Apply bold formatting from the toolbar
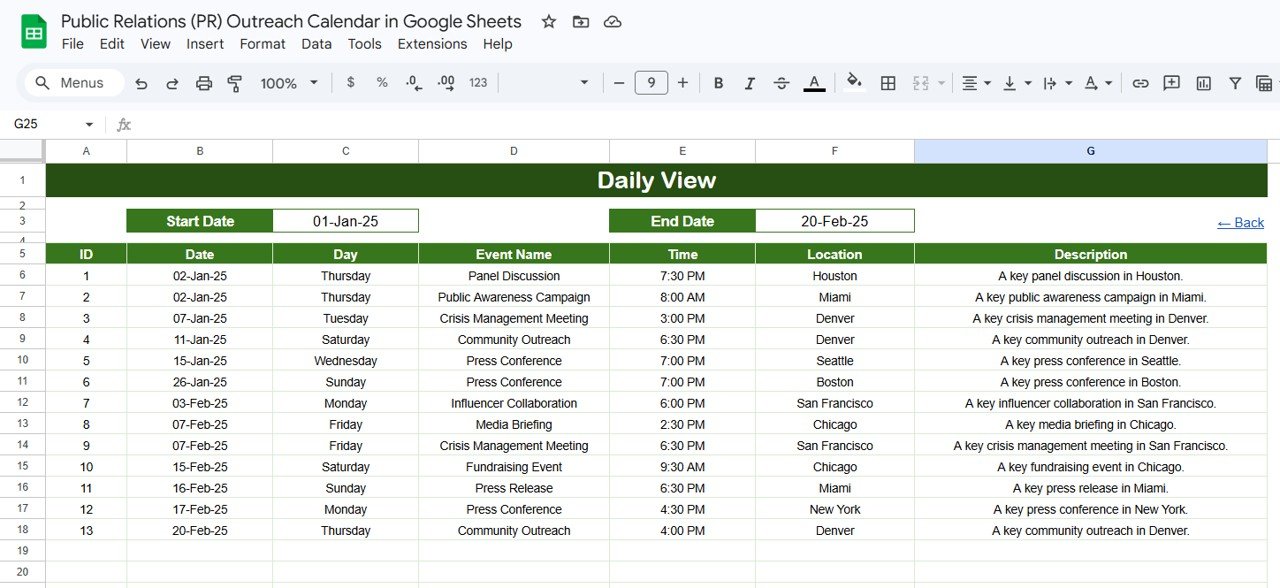Image resolution: width=1280 pixels, height=588 pixels. pyautogui.click(x=718, y=83)
